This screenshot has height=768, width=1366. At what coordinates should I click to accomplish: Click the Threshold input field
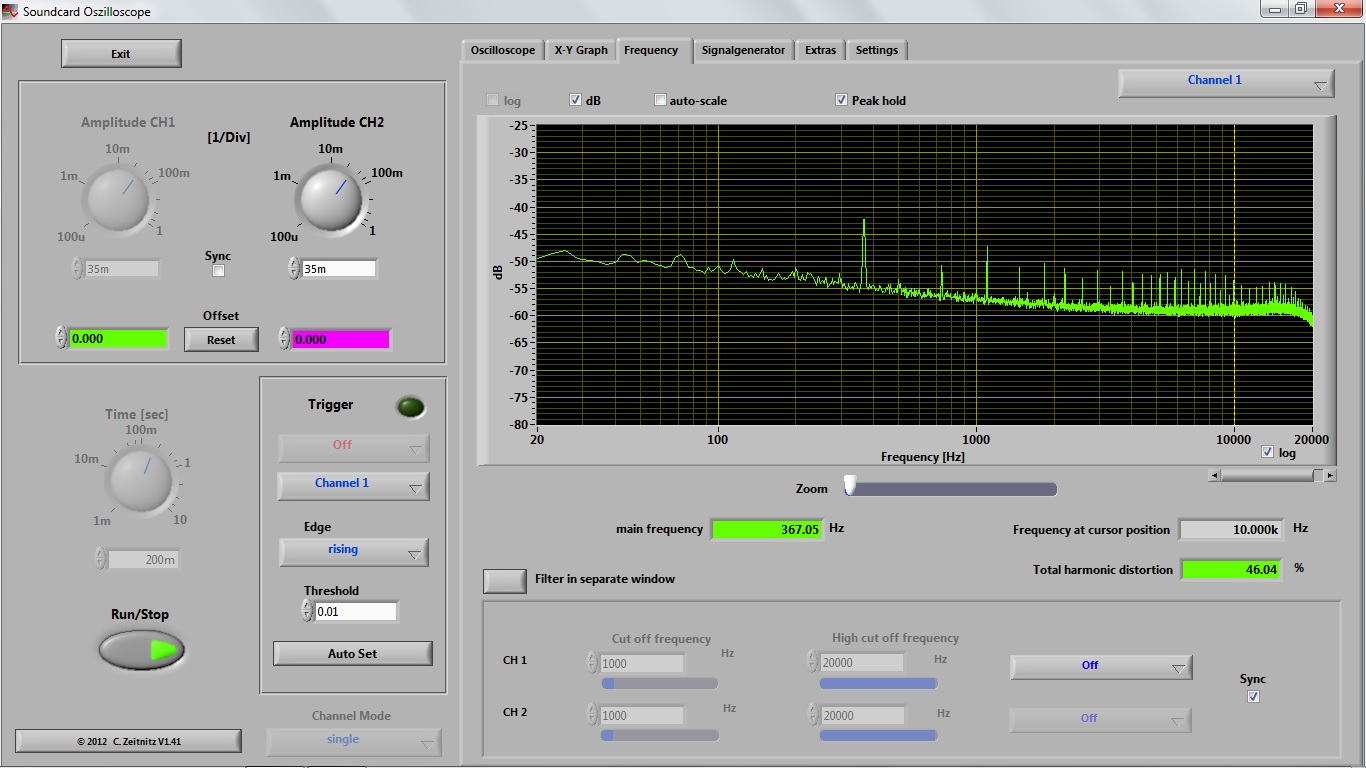pos(355,611)
